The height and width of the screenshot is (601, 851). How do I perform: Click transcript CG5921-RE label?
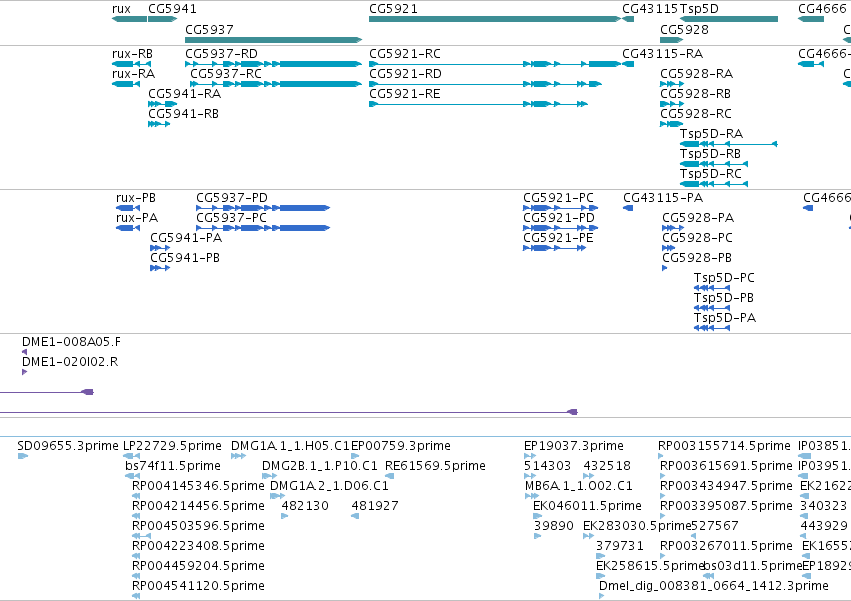click(405, 94)
